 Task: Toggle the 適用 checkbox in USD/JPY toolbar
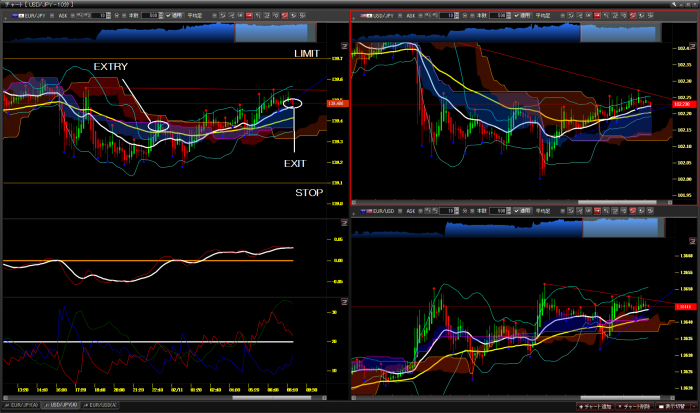(517, 15)
